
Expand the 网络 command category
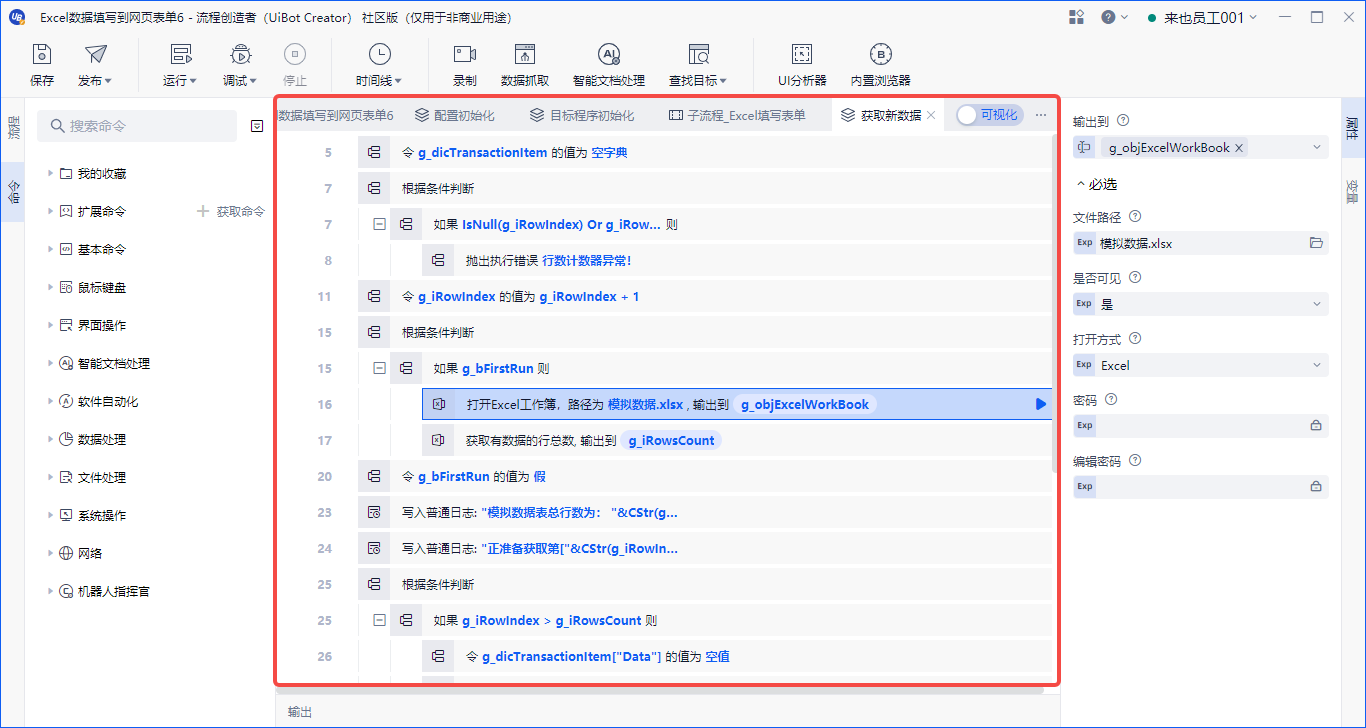click(x=50, y=554)
